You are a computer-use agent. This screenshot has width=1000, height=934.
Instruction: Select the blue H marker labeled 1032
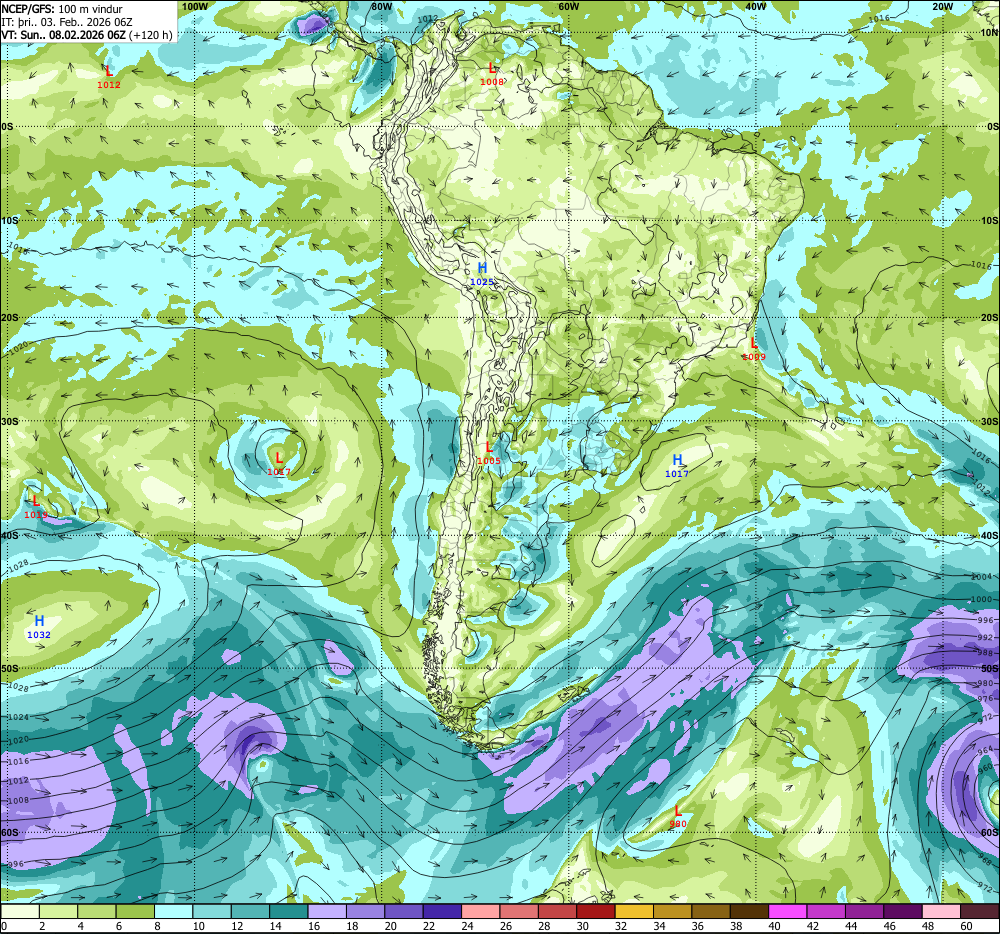click(x=39, y=621)
